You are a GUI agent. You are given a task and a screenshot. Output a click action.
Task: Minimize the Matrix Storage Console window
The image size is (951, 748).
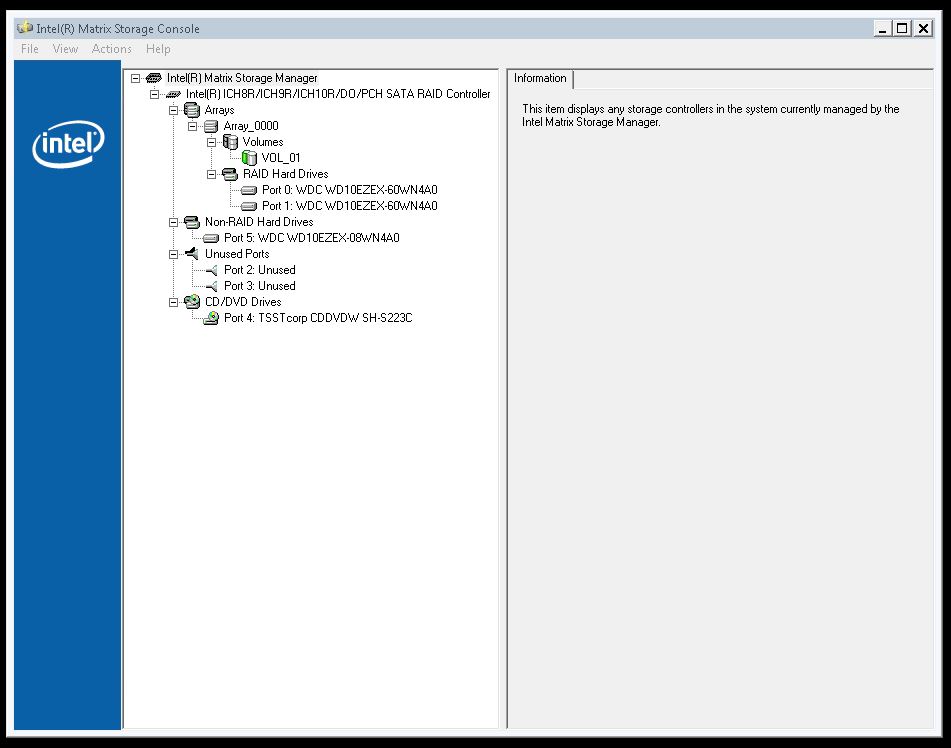[x=882, y=29]
